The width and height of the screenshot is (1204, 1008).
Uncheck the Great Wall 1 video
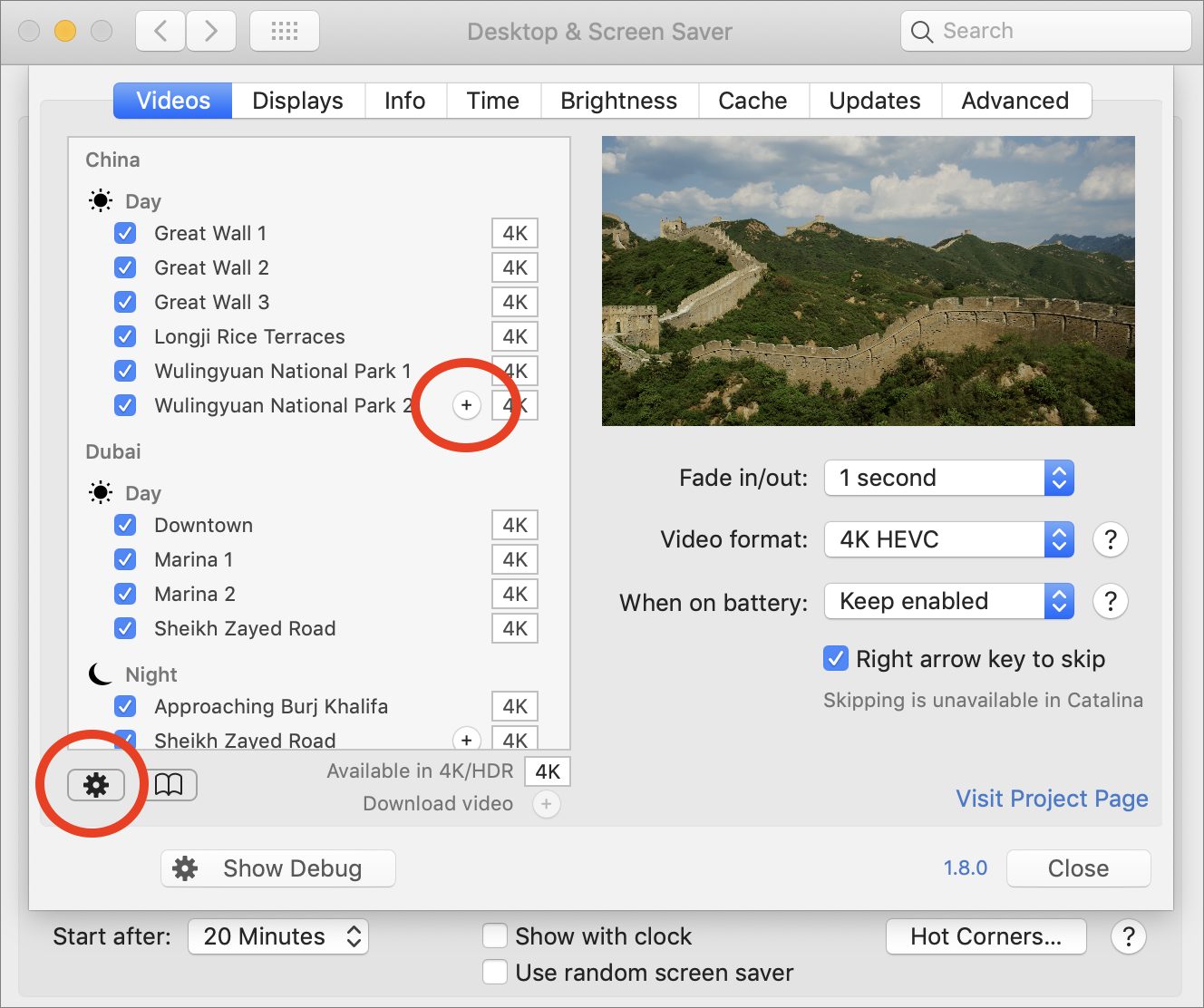(x=126, y=234)
